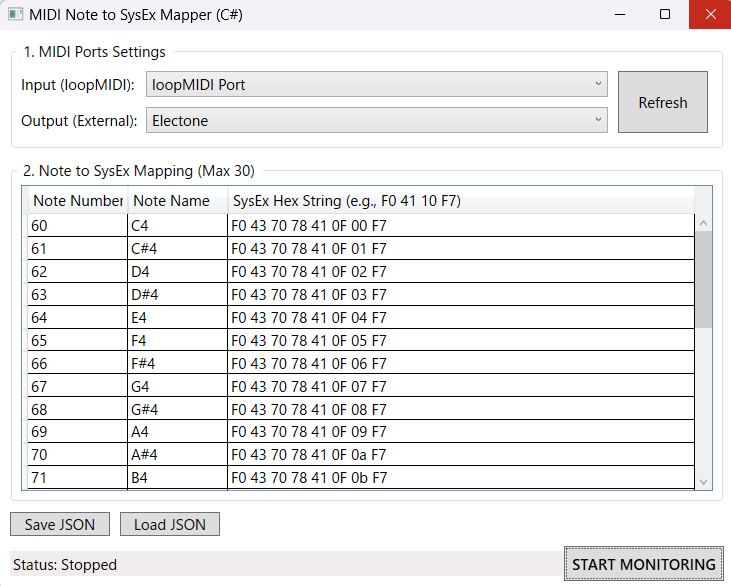Select the Note Number cell 69

click(78, 432)
